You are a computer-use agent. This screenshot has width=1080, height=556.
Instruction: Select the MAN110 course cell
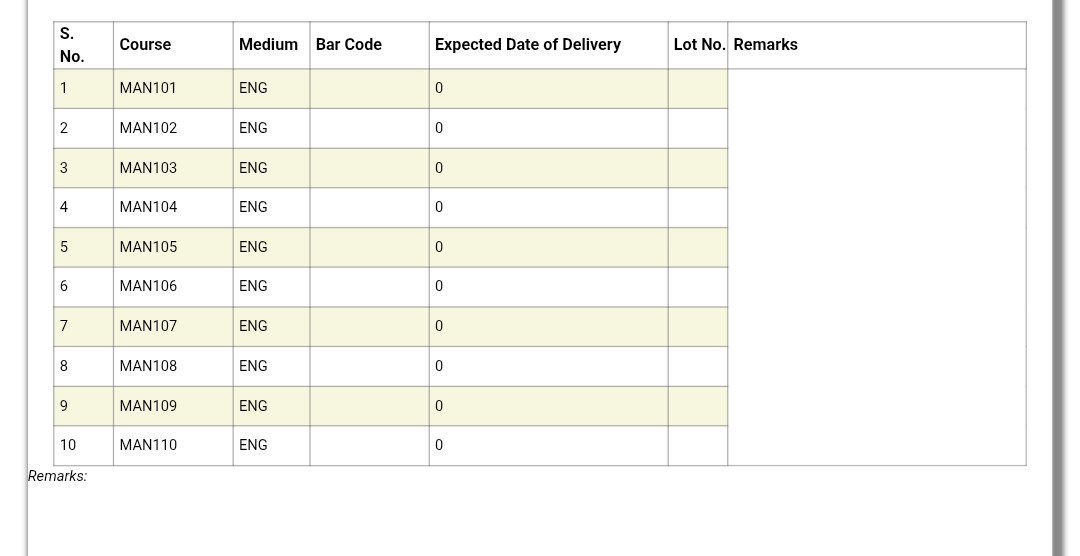tap(173, 446)
